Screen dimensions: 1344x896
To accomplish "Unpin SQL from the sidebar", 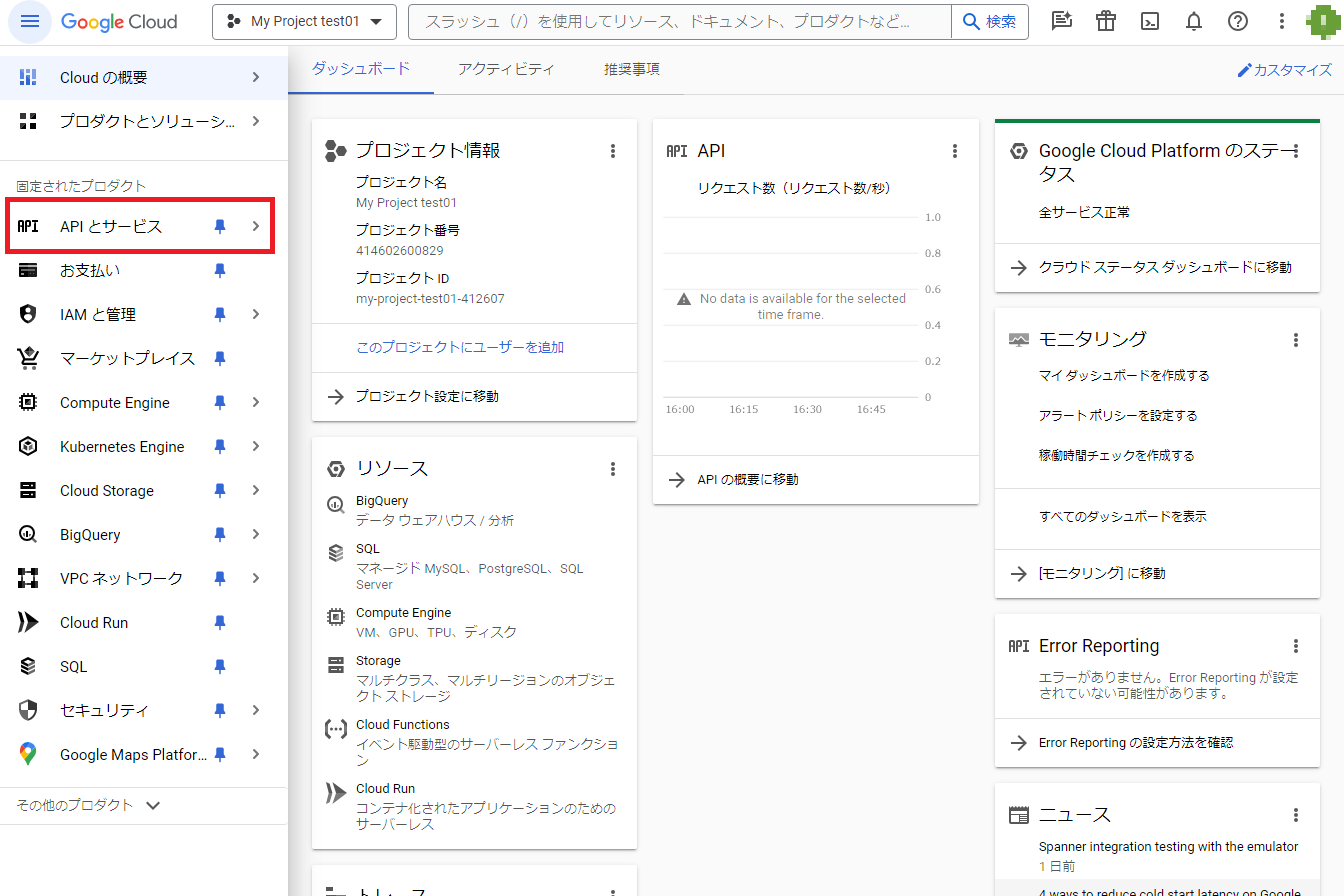I will click(x=219, y=666).
